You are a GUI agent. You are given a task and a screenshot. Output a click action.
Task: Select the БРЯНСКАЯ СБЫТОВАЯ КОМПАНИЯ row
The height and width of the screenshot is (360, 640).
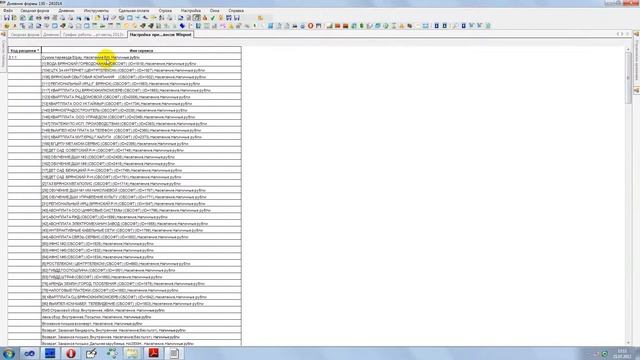pyautogui.click(x=141, y=77)
